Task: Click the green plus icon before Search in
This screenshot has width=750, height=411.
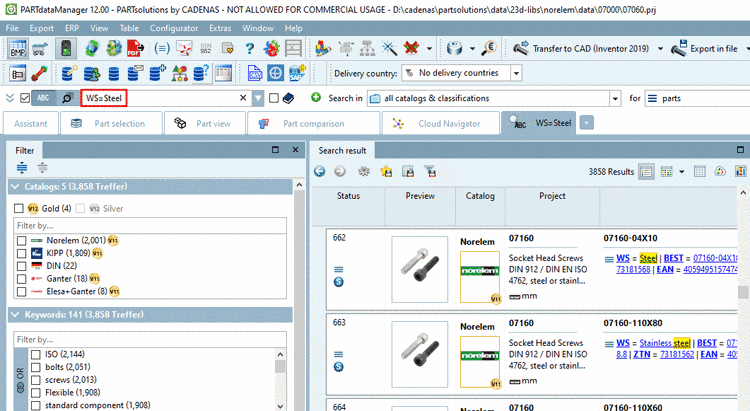Action: [x=316, y=98]
